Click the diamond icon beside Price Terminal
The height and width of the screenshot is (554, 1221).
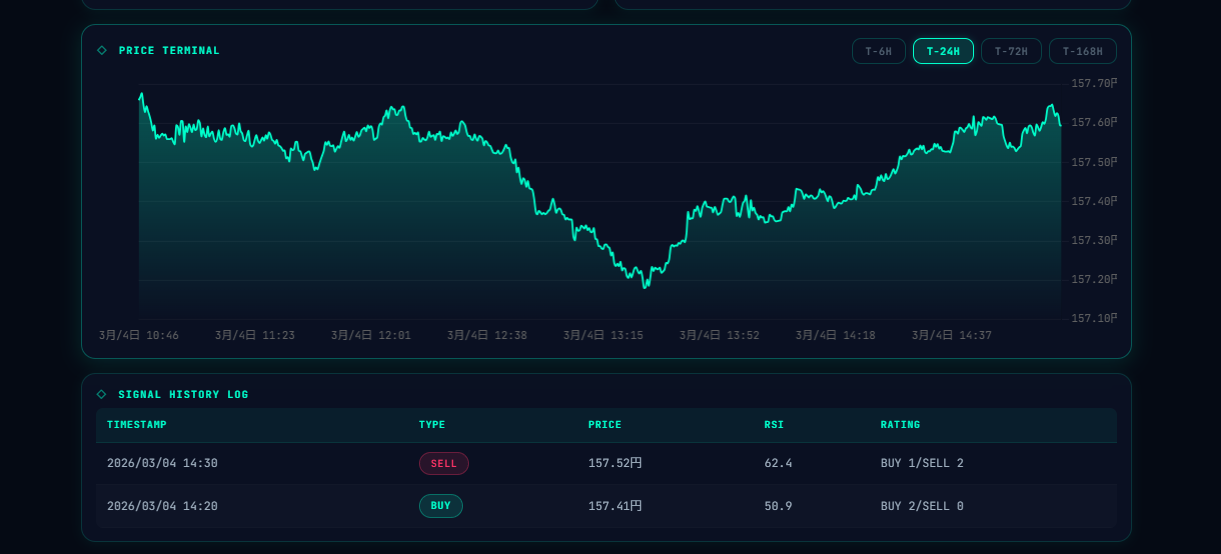pos(101,50)
